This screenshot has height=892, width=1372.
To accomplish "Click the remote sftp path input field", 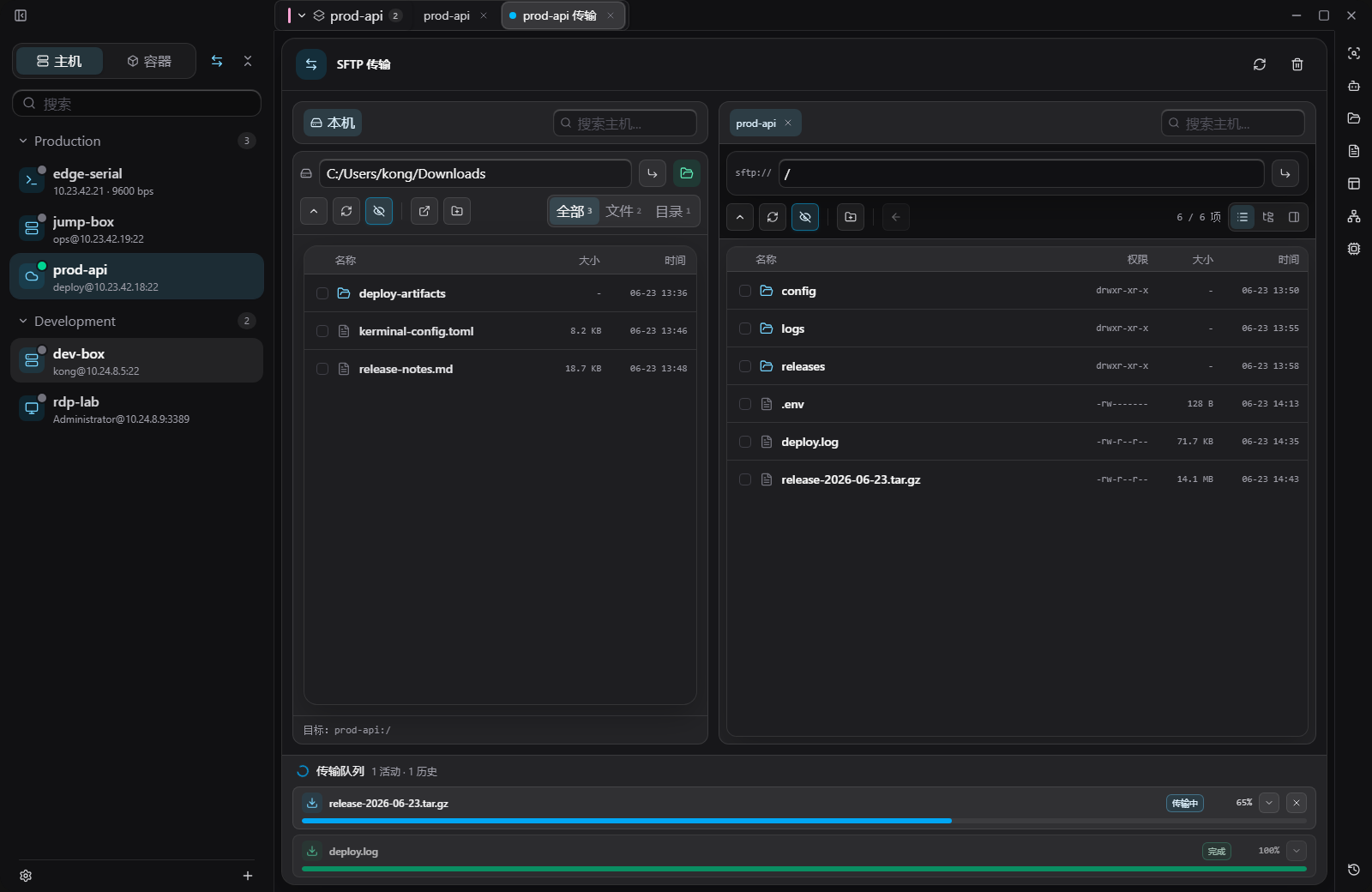I will tap(1021, 173).
